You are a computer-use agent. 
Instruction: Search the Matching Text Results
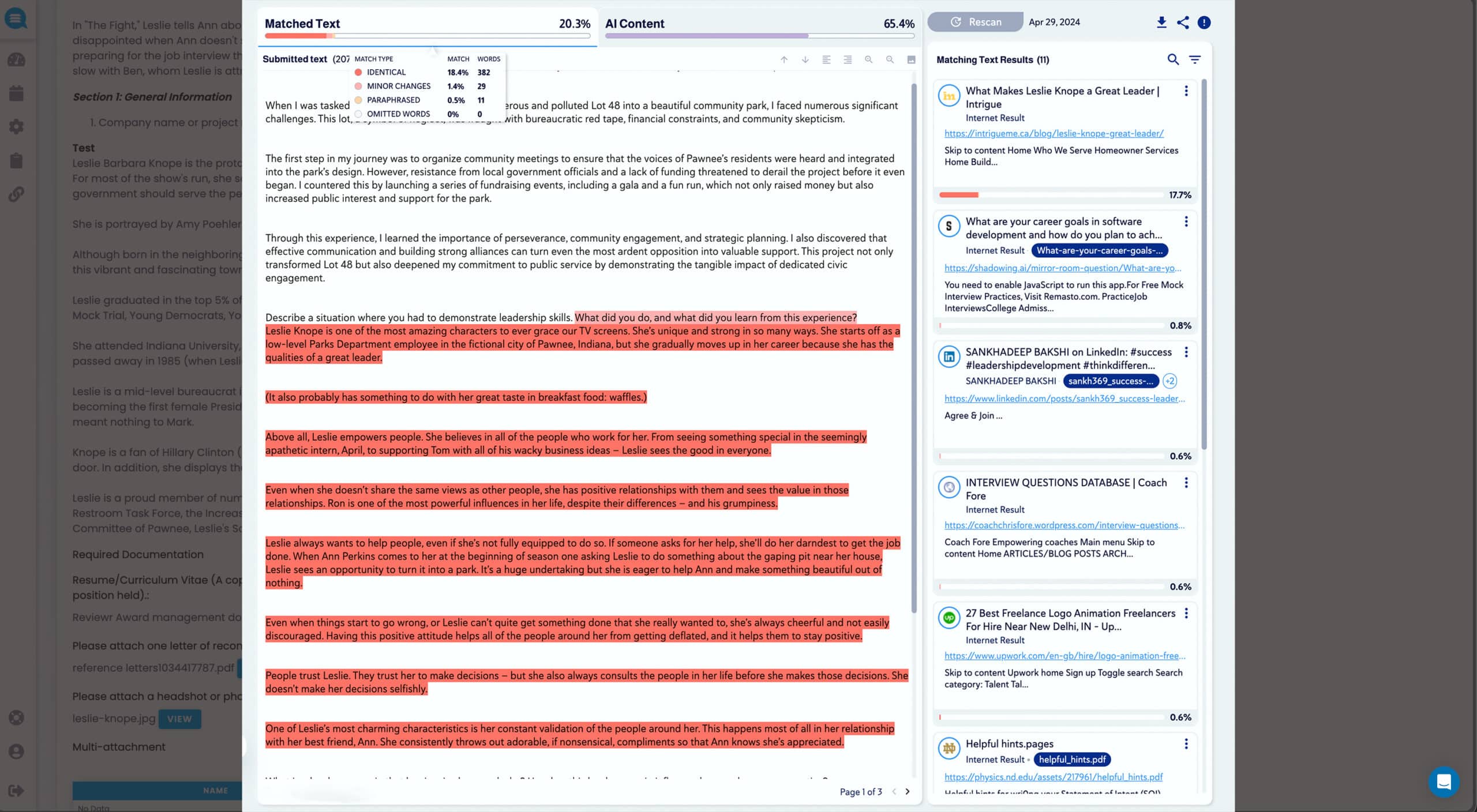(x=1173, y=59)
